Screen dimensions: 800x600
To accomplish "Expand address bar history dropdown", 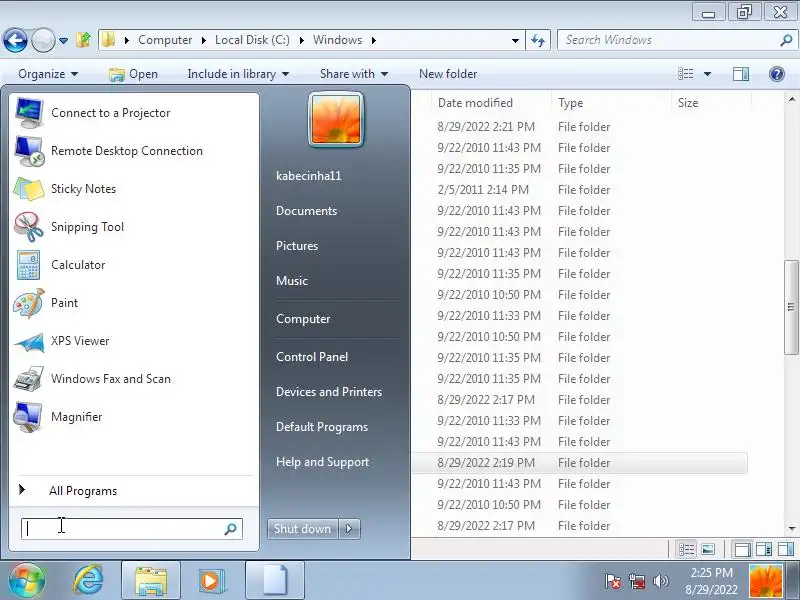I will [x=515, y=40].
